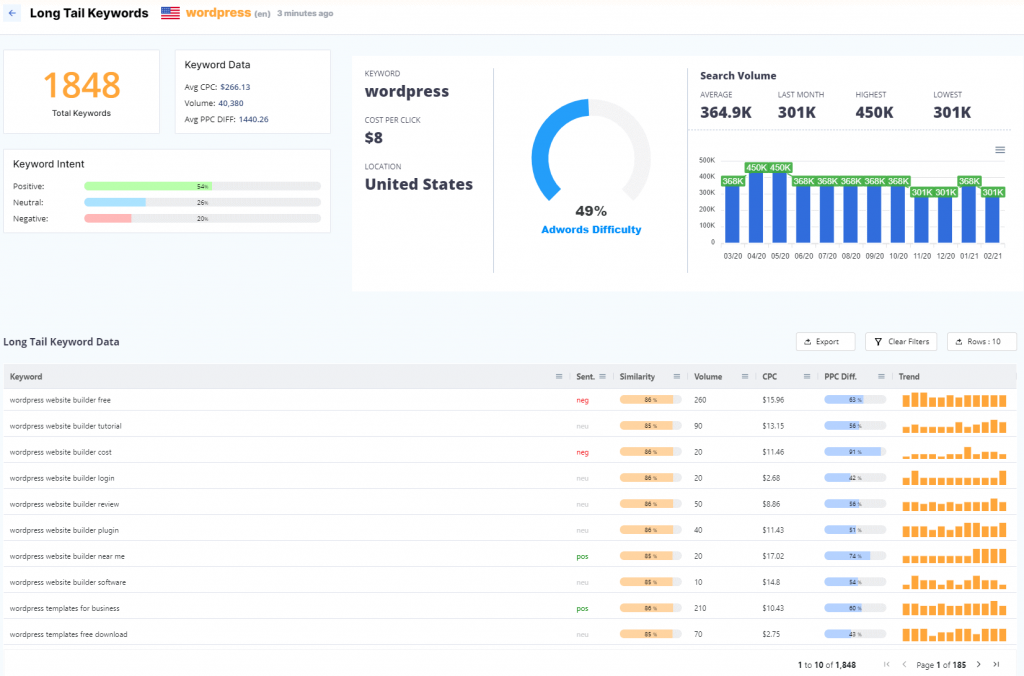Screen dimensions: 1024x676
Task: Click the Volume 40,380 value
Action: point(231,103)
